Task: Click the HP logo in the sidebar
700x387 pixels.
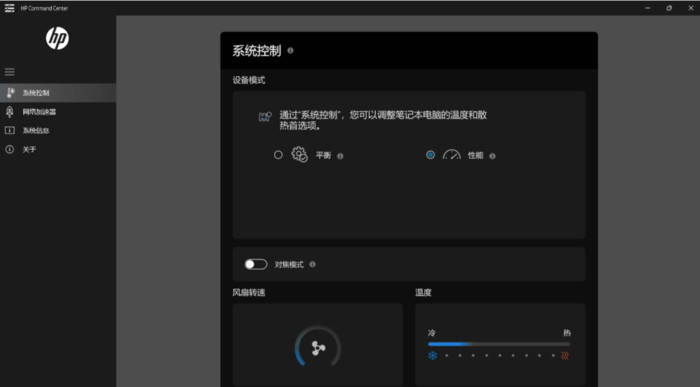Action: tap(57, 38)
